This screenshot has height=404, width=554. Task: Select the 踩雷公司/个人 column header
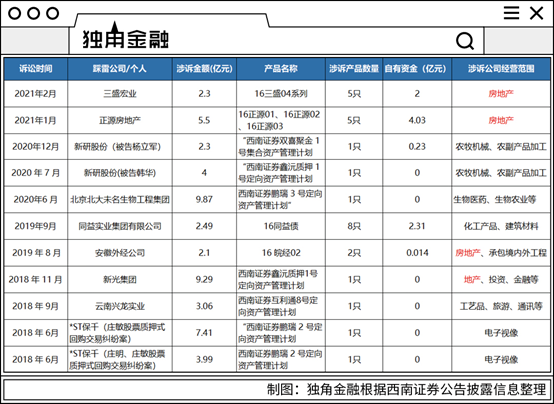coord(120,69)
